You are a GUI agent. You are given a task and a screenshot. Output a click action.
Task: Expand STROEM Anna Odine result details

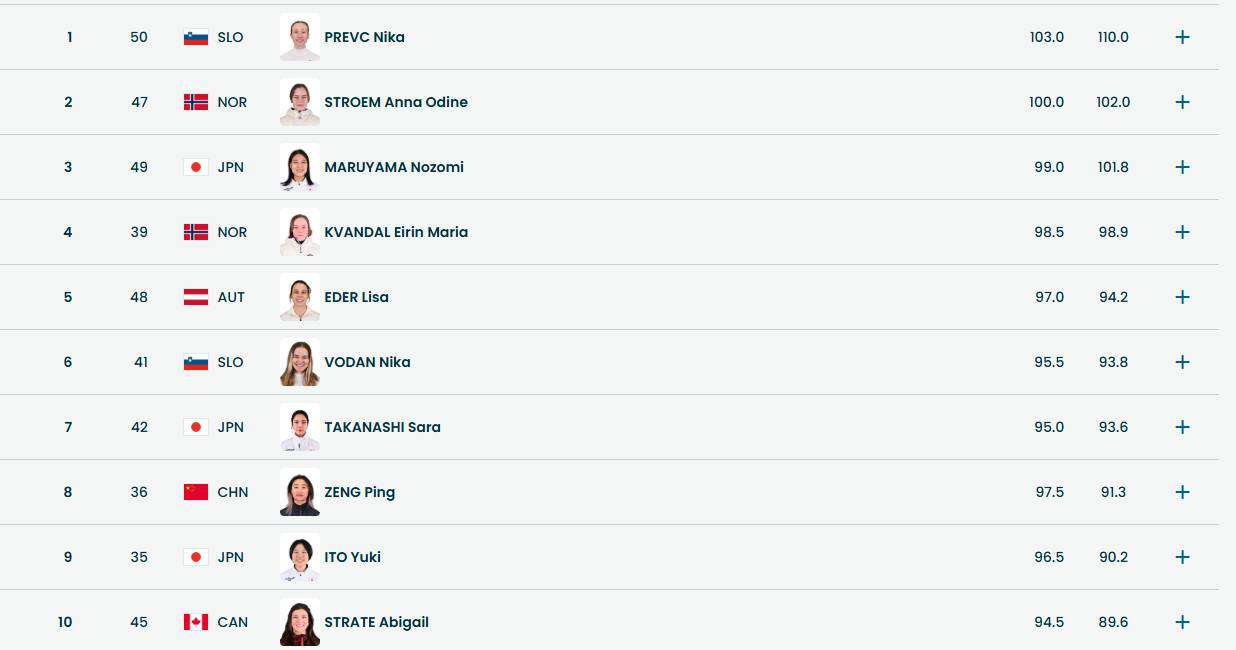1182,102
